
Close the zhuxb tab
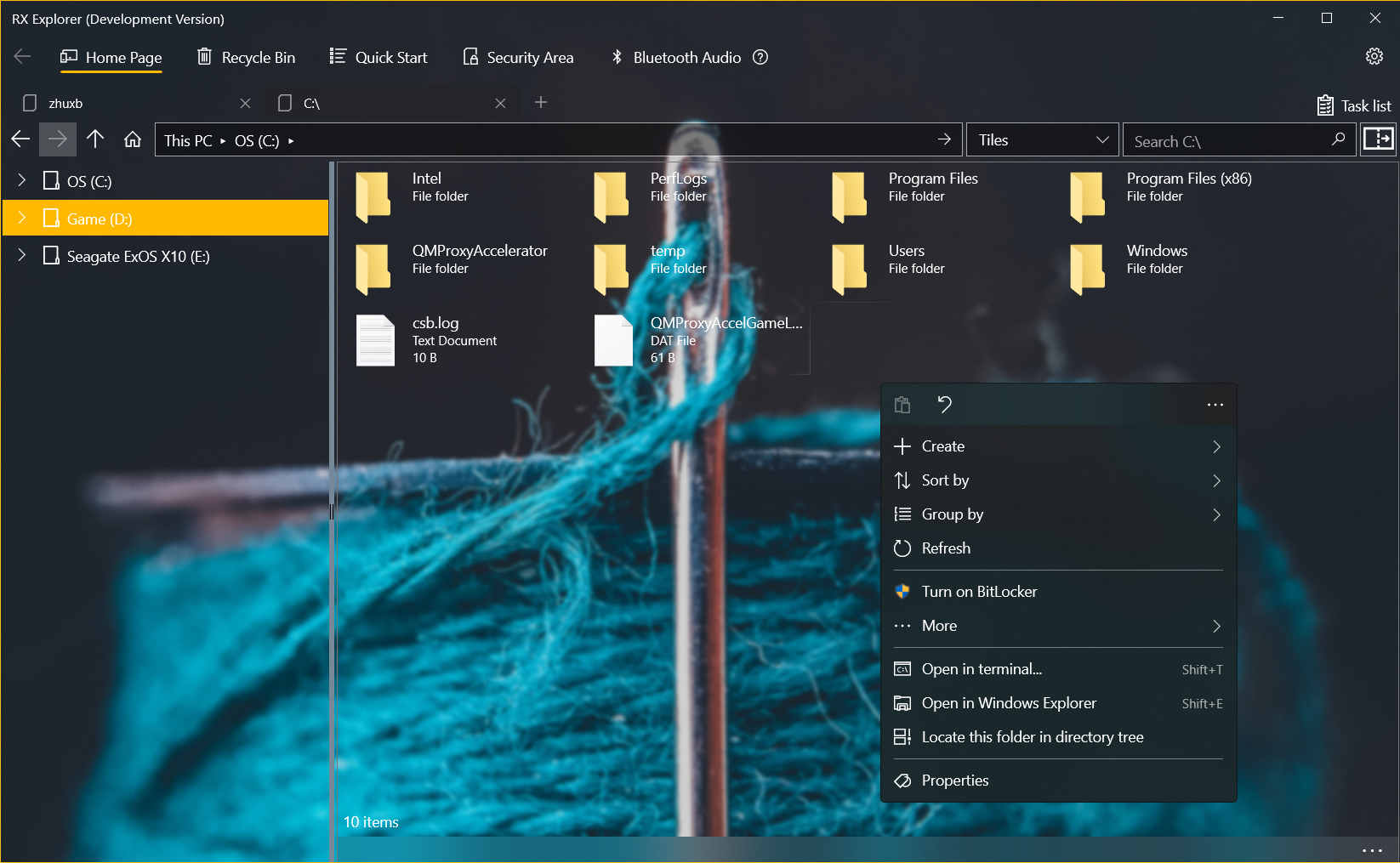245,104
